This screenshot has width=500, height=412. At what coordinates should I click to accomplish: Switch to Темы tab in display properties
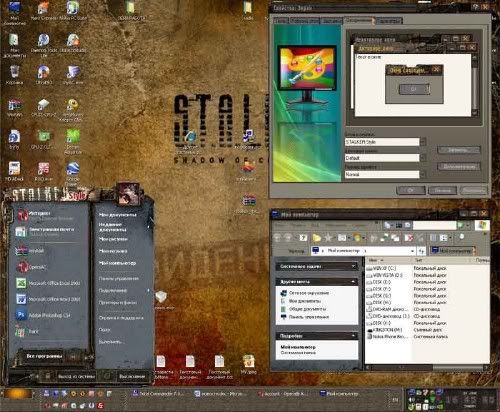281,21
